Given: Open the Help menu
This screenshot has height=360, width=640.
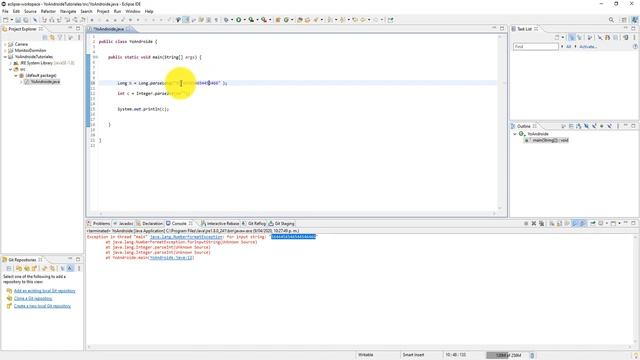Looking at the screenshot, I should 149,11.
